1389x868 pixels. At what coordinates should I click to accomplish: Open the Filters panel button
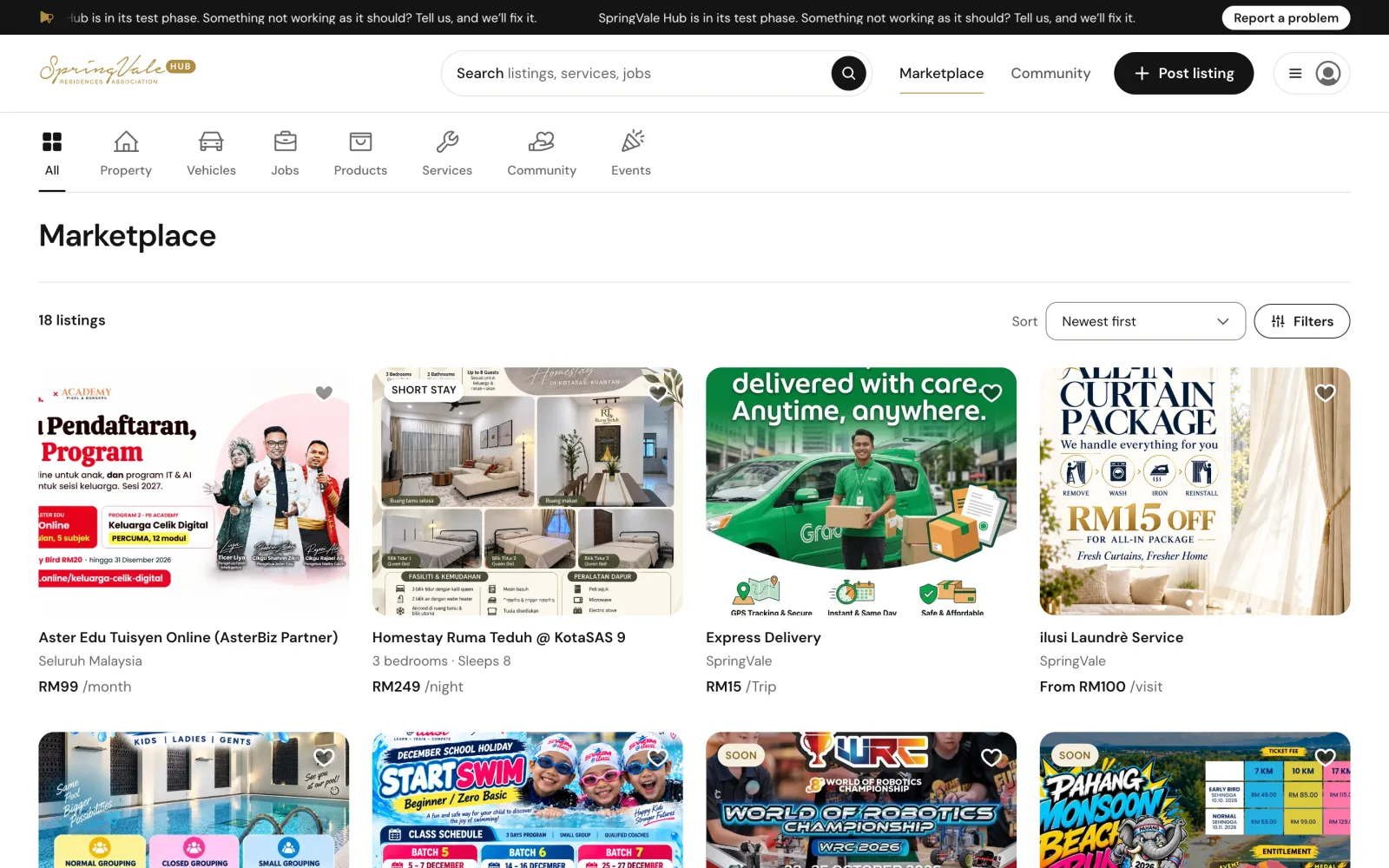pyautogui.click(x=1302, y=321)
